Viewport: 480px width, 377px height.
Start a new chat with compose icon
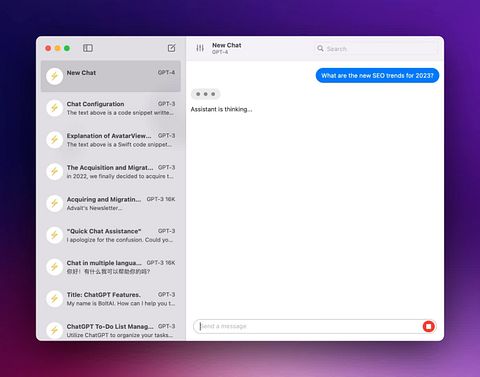pyautogui.click(x=171, y=48)
